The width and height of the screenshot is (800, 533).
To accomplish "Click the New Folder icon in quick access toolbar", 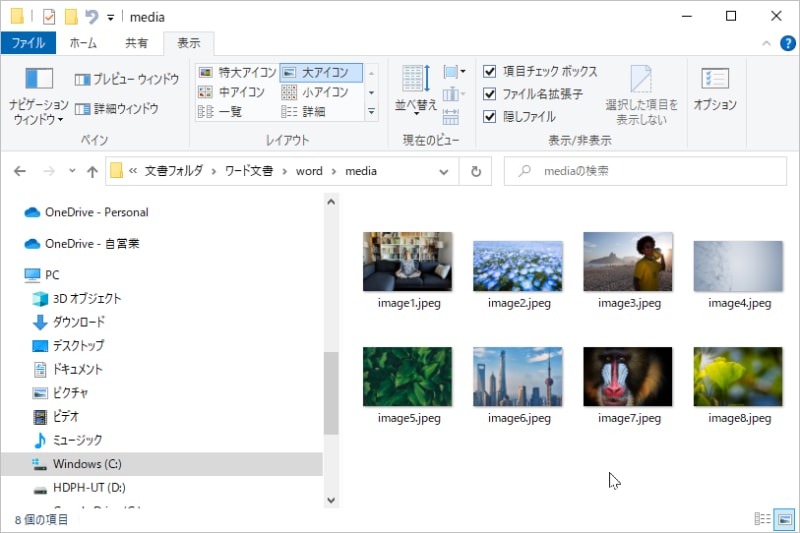I will tap(71, 17).
